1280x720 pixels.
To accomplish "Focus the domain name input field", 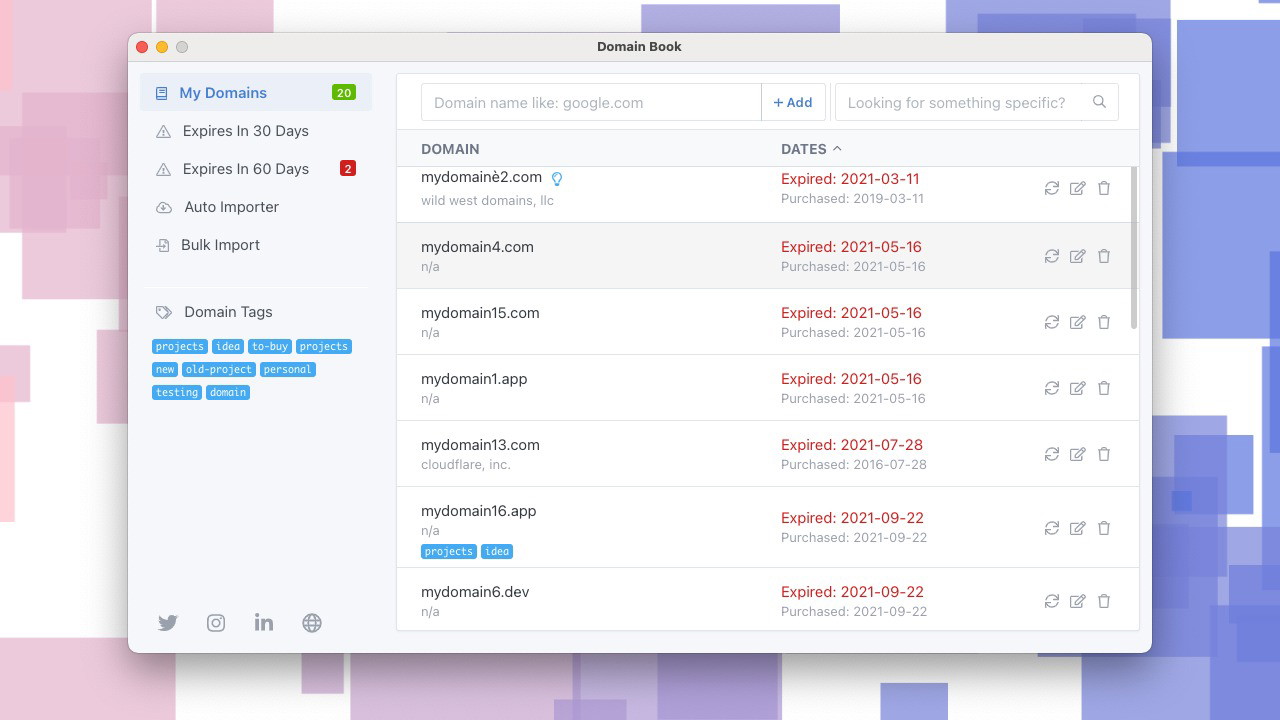I will 590,102.
